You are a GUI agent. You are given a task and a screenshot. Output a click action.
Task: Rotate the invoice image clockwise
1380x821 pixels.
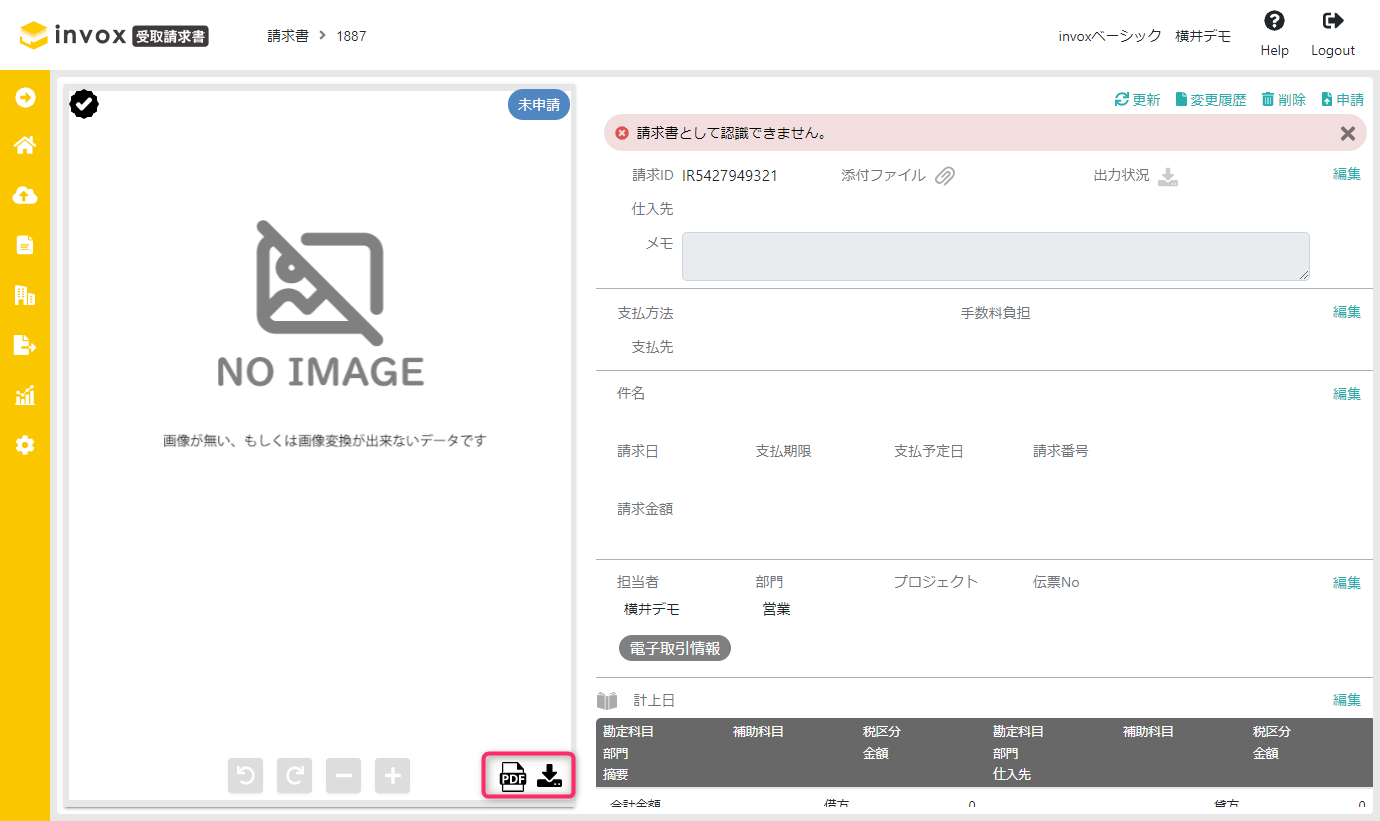pos(294,775)
